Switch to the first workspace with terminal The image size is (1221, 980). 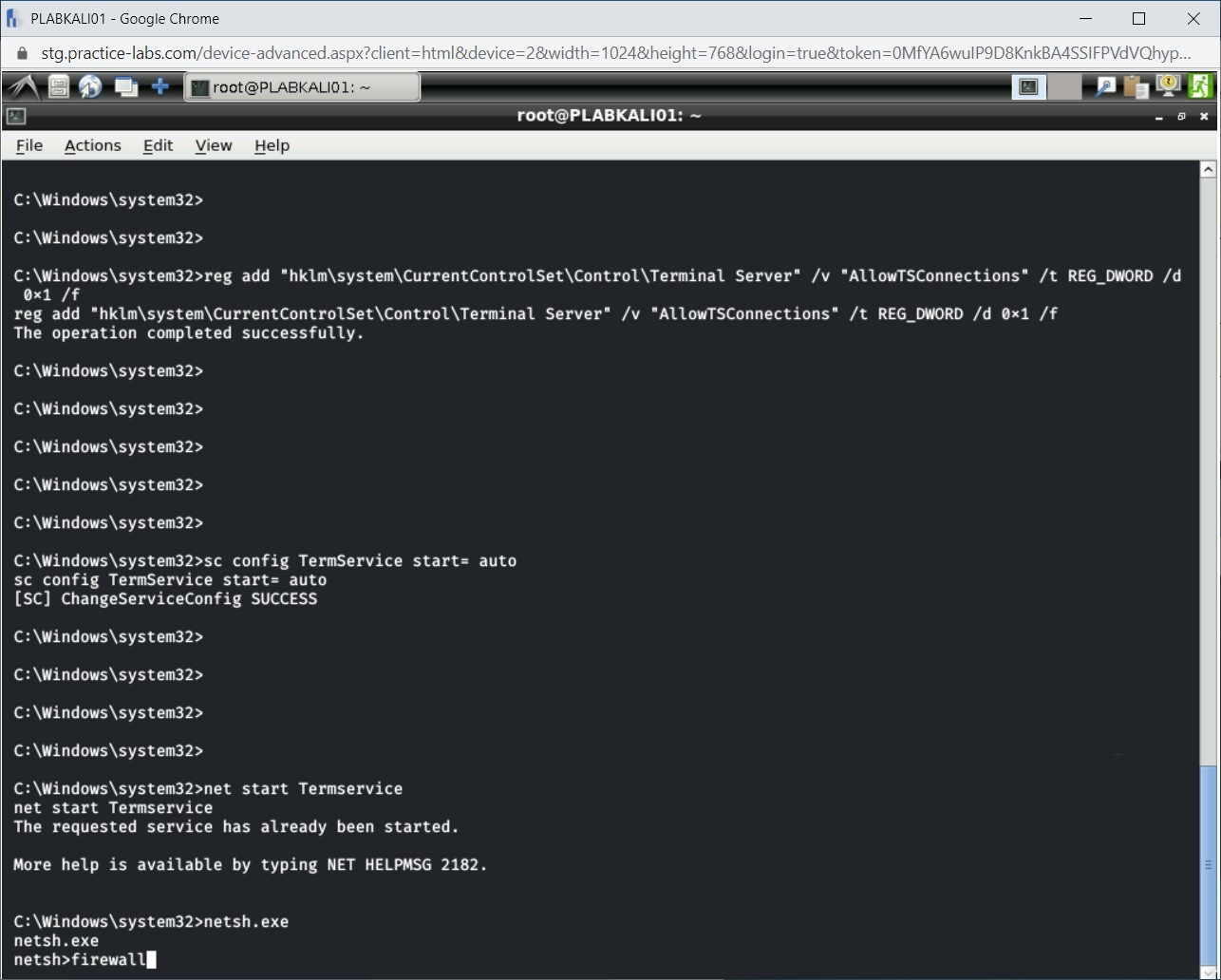(x=1028, y=87)
